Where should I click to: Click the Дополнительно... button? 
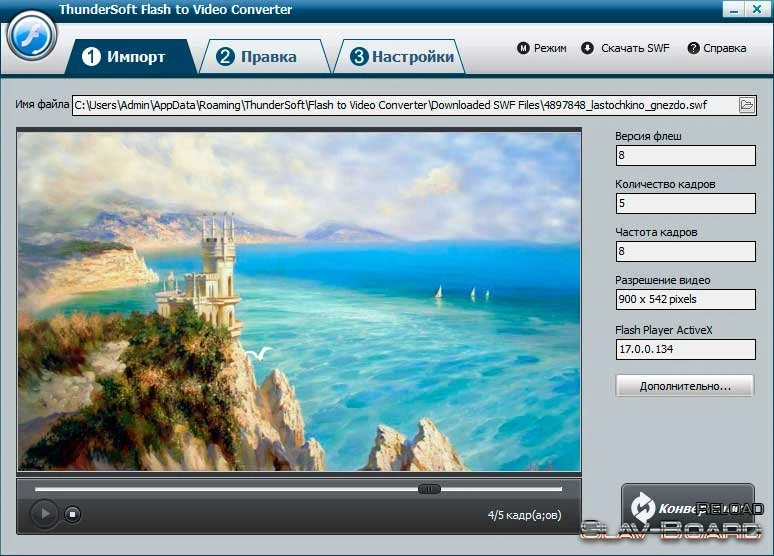click(685, 386)
